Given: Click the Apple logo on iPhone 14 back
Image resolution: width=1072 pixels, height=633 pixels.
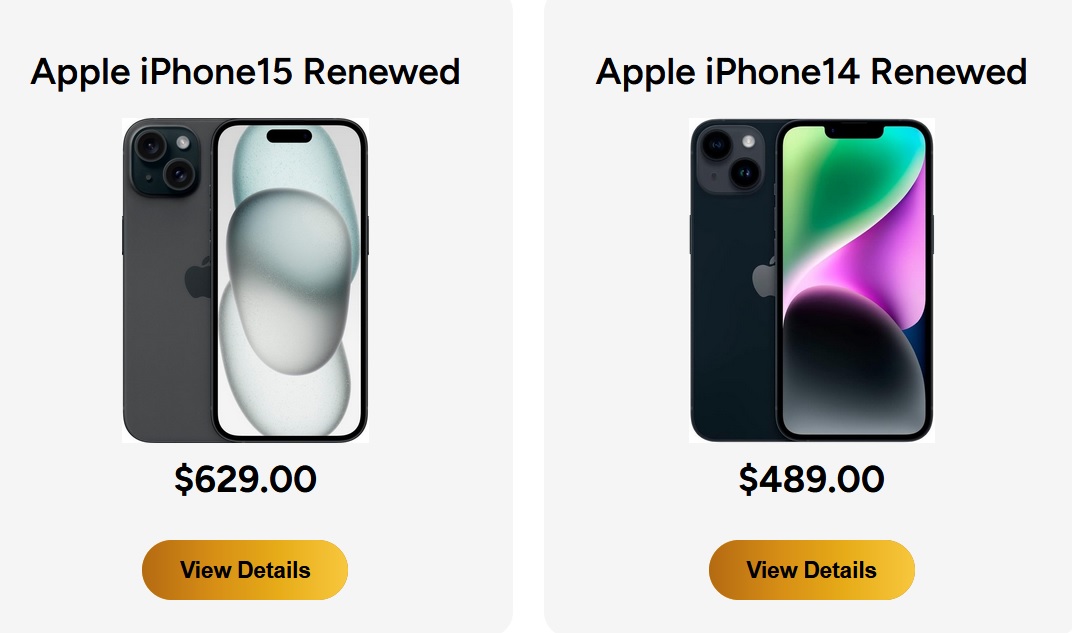Looking at the screenshot, I should coord(764,277).
